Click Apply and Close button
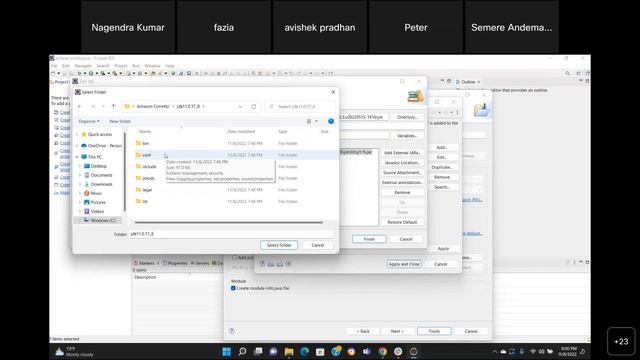Screen dimensions: 640x360 404,264
